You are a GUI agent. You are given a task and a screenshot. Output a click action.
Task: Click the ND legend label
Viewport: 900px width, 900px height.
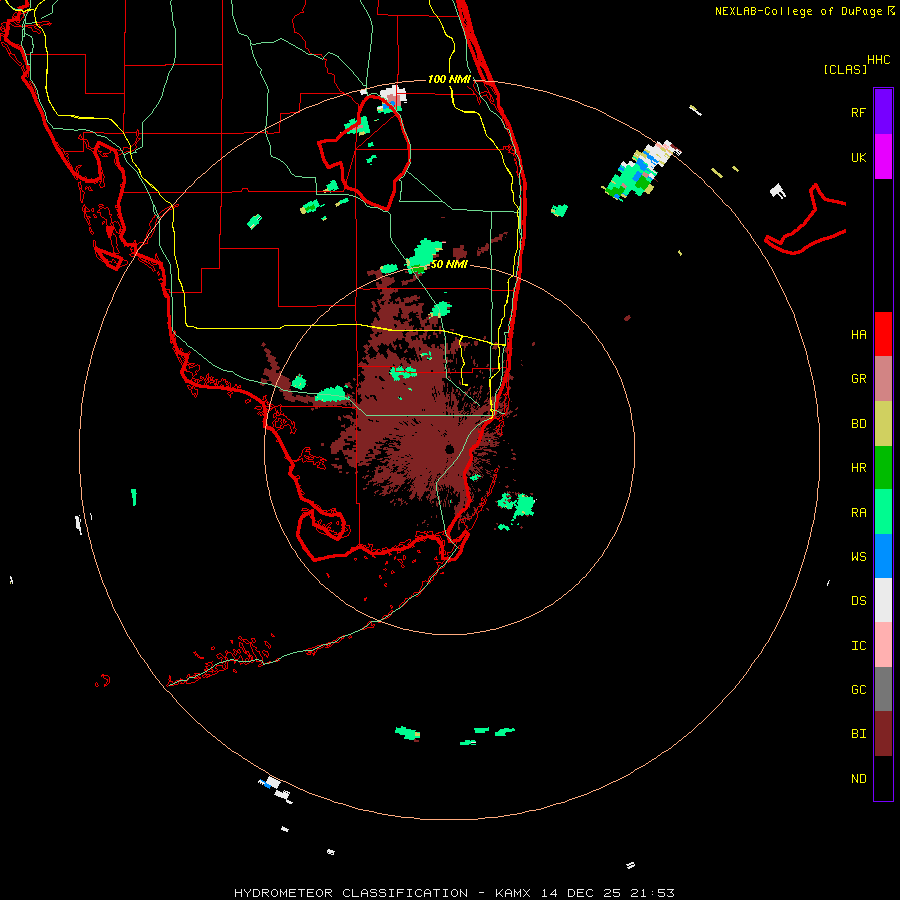(x=858, y=779)
